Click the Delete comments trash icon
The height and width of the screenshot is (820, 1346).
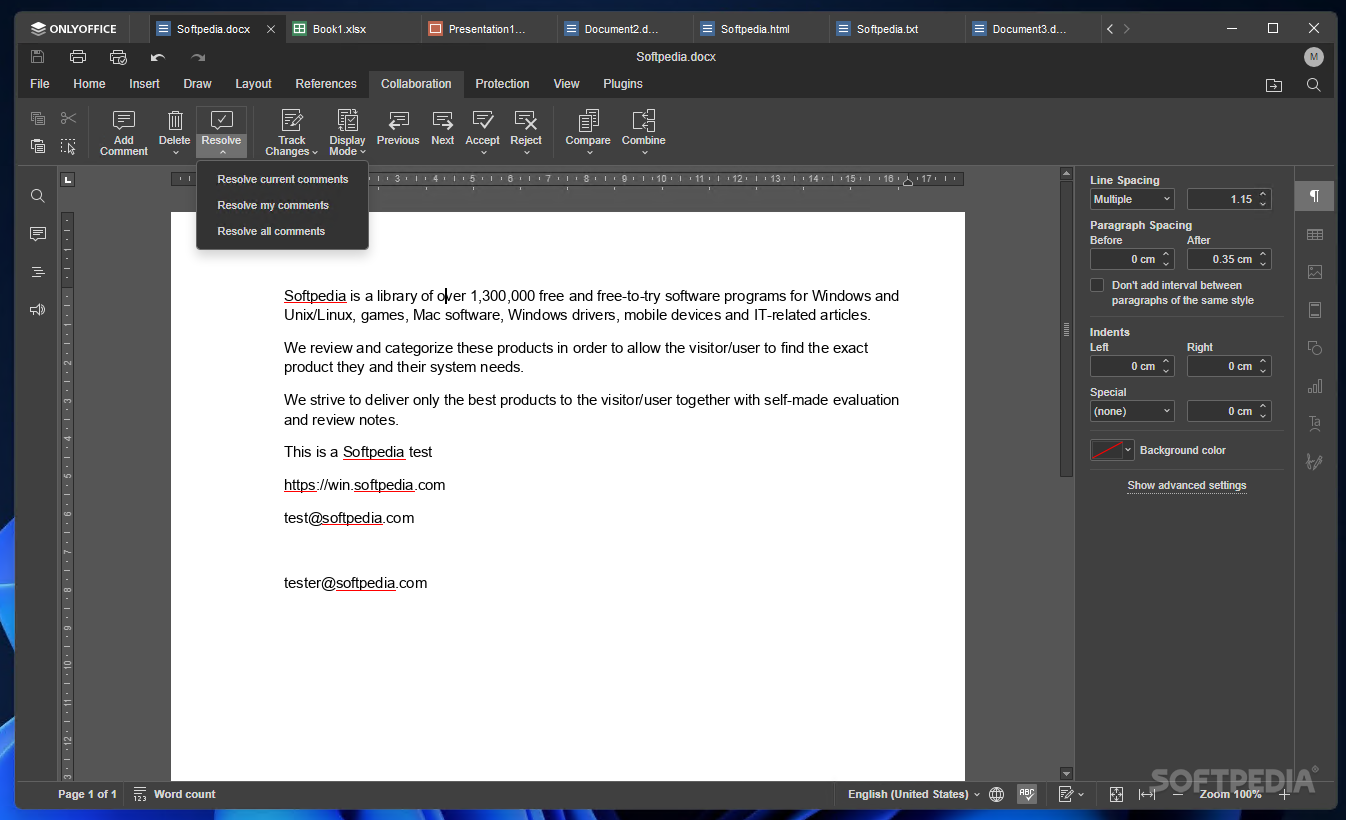coord(174,121)
